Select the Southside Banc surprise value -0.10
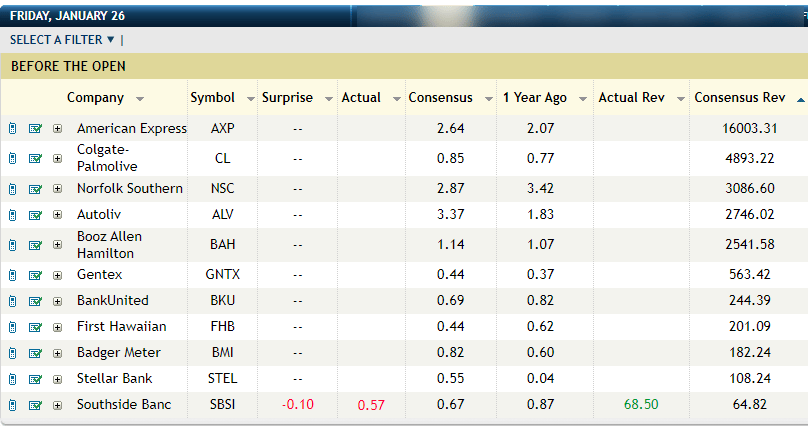808x426 pixels. (x=298, y=404)
